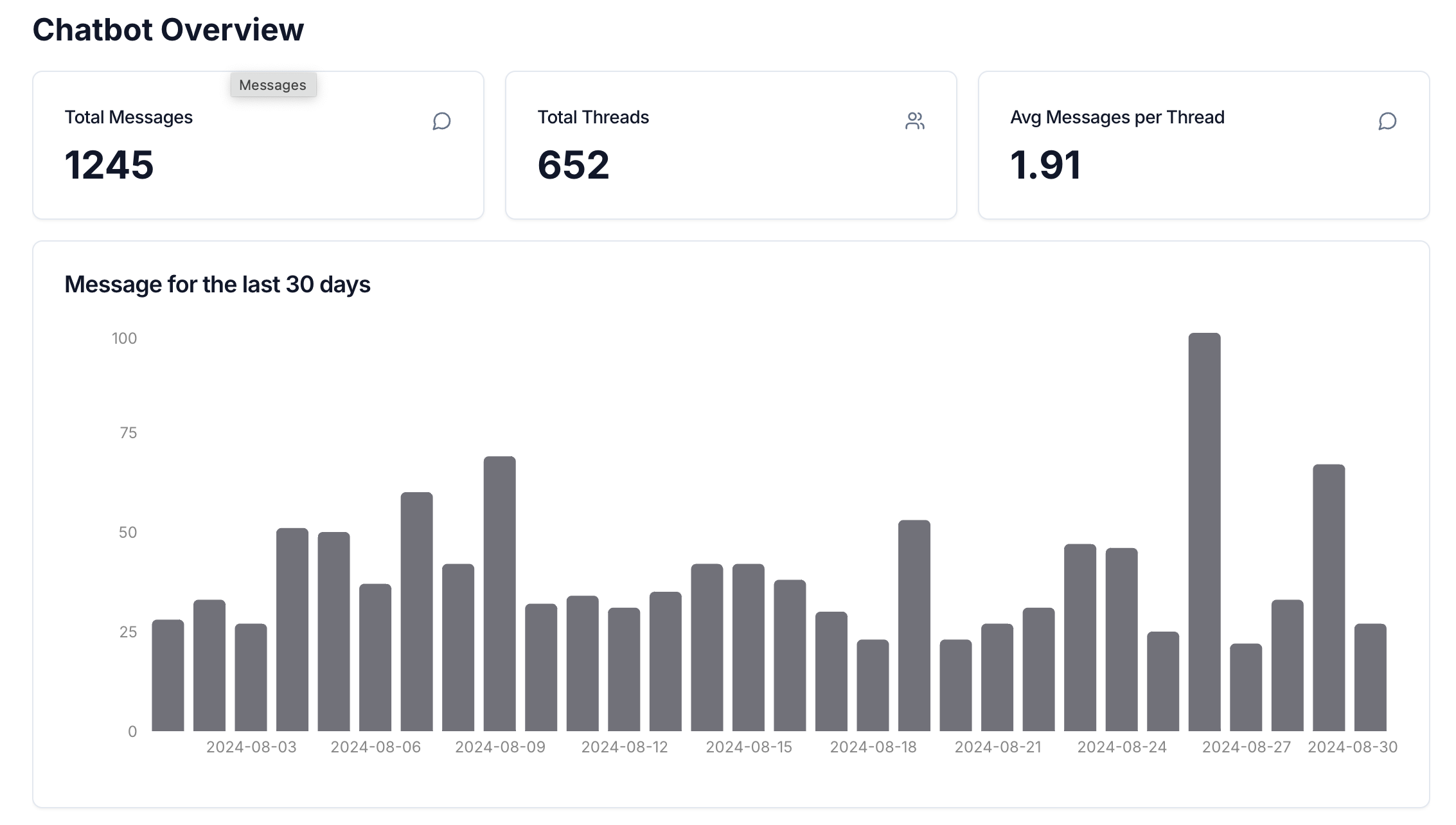Image resolution: width=1456 pixels, height=825 pixels.
Task: Click the Avg Messages per Thread bubble icon
Action: pos(1387,121)
